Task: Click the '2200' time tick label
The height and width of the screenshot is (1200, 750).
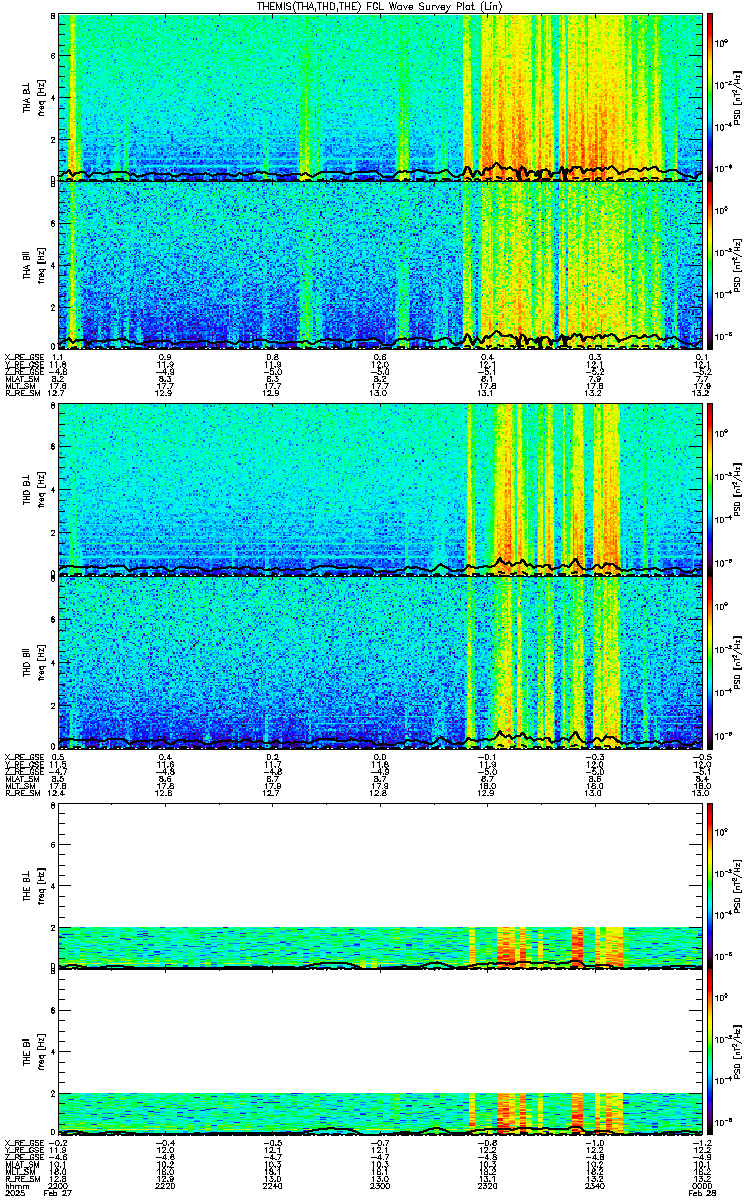Action: pos(59,1188)
